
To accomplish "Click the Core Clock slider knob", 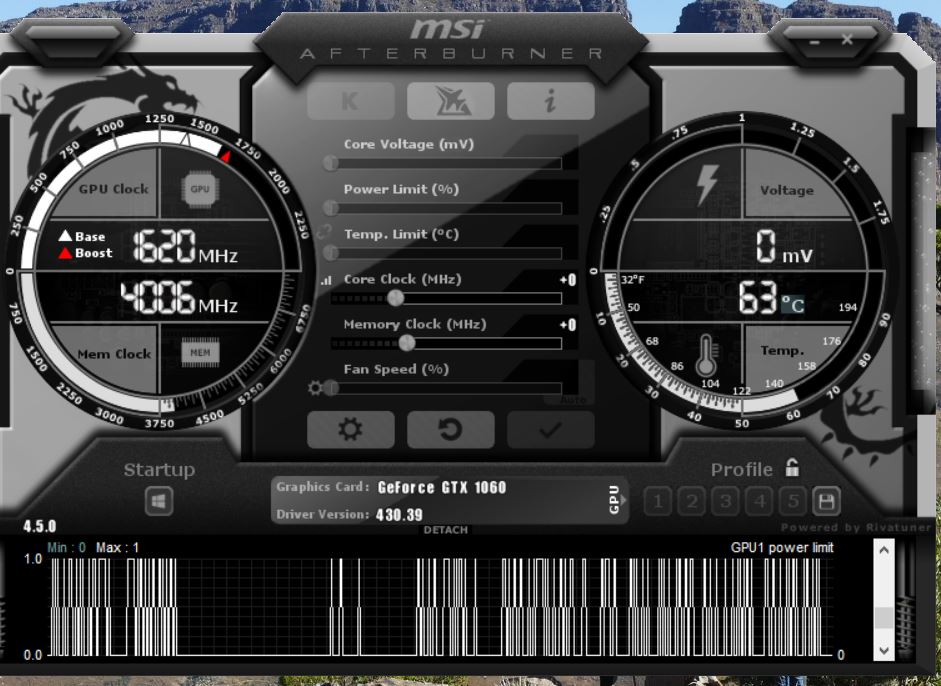I will coord(395,298).
